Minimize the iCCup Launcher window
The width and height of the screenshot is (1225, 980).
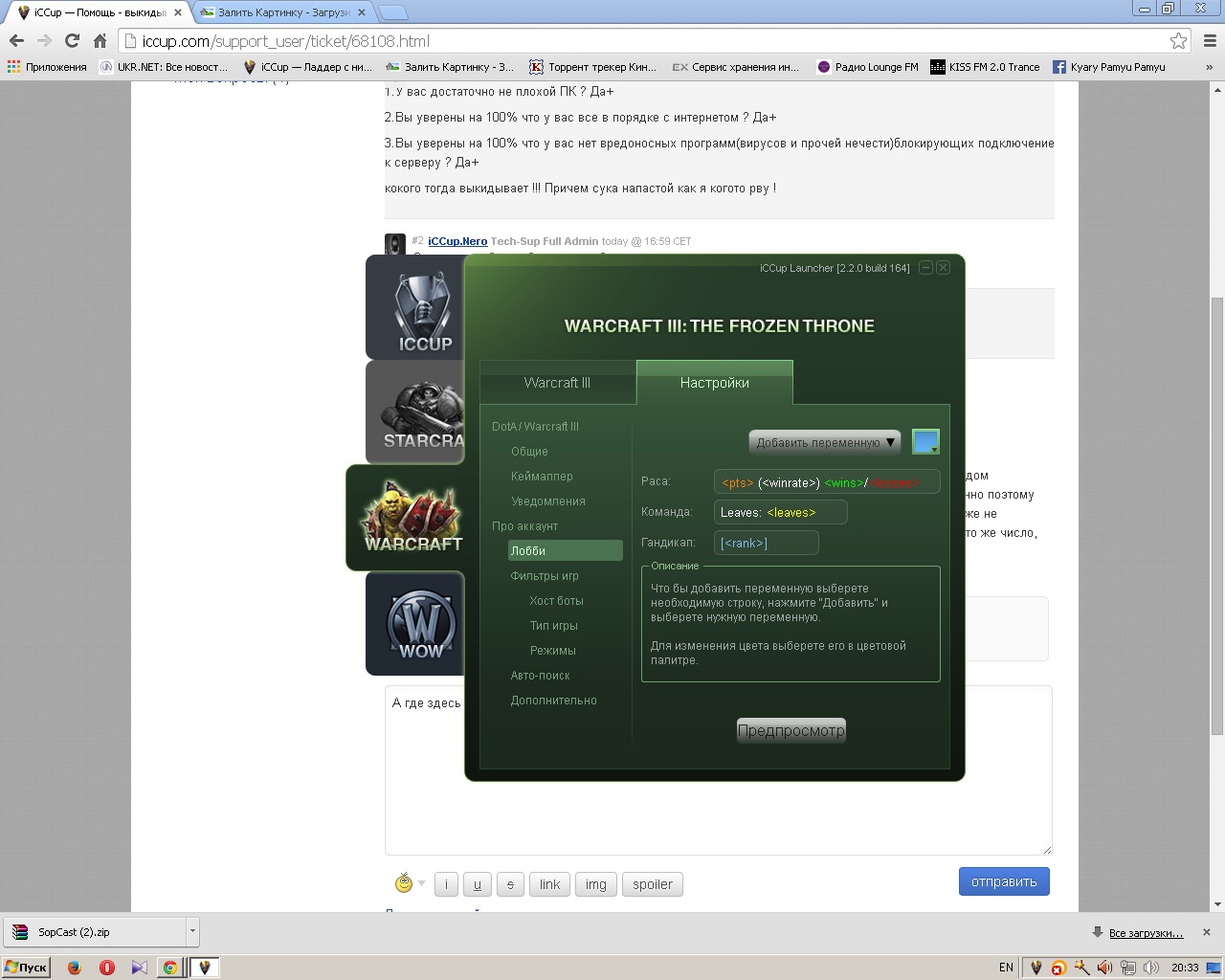(x=925, y=268)
